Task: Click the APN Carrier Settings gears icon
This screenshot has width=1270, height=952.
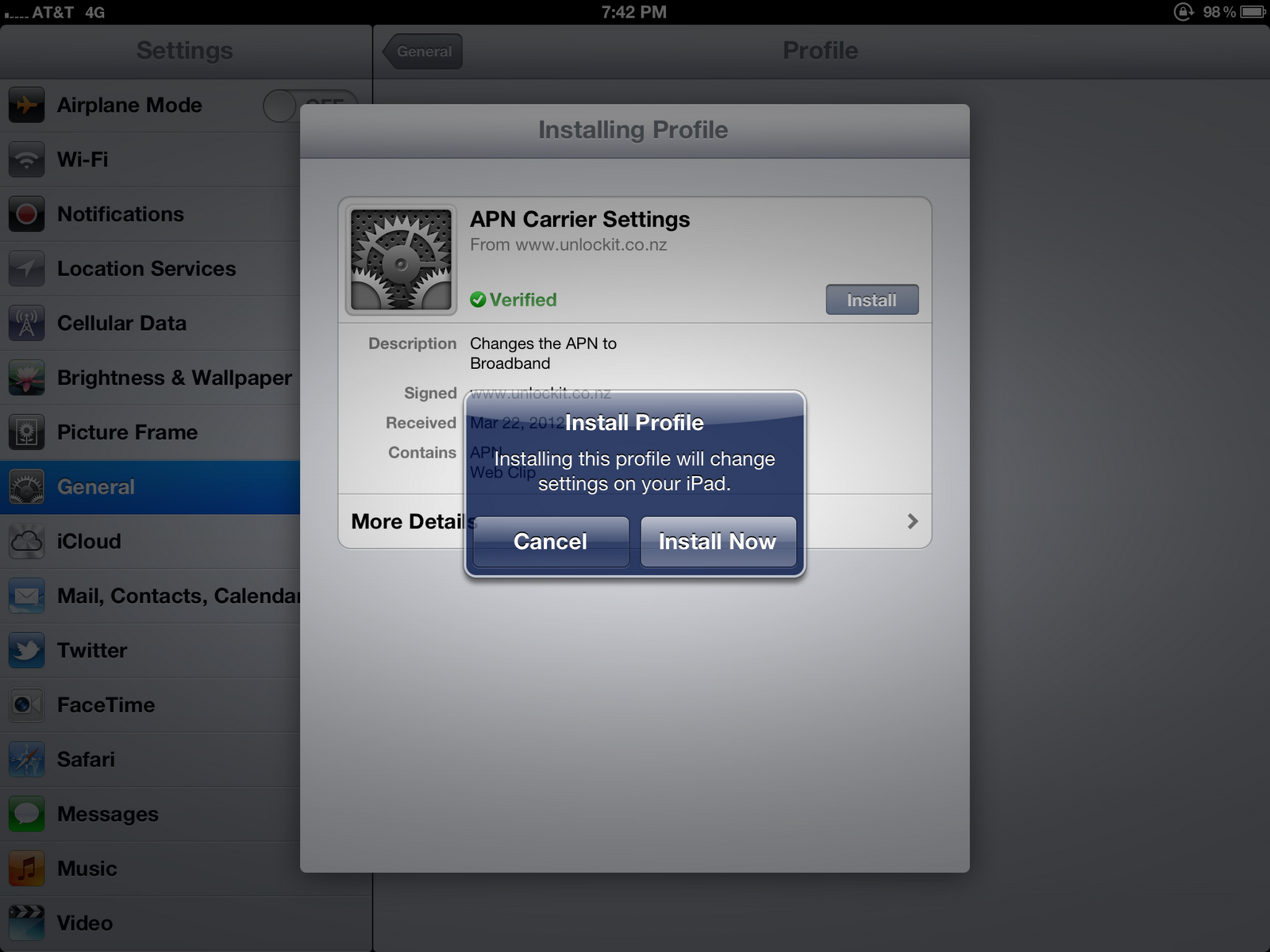Action: click(x=400, y=259)
